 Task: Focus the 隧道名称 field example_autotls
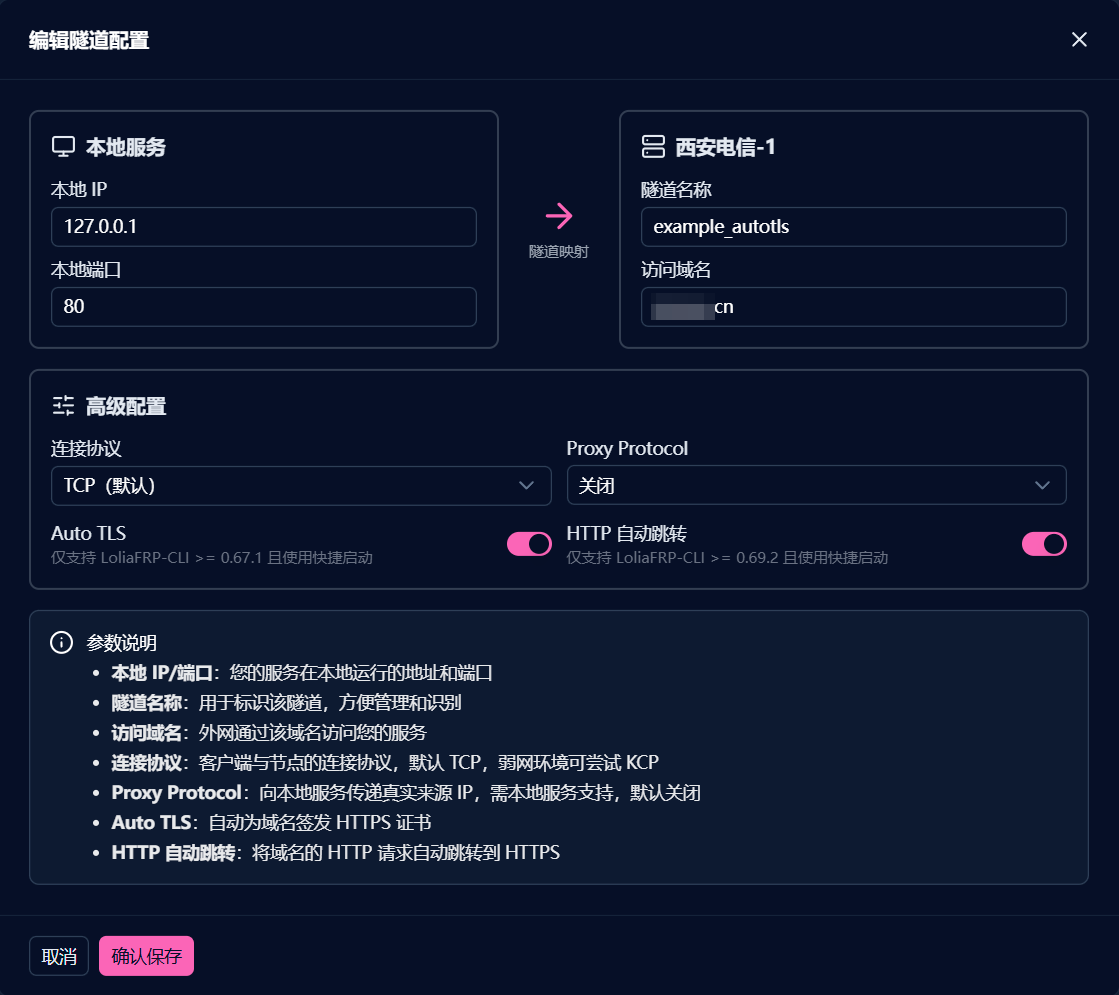854,227
